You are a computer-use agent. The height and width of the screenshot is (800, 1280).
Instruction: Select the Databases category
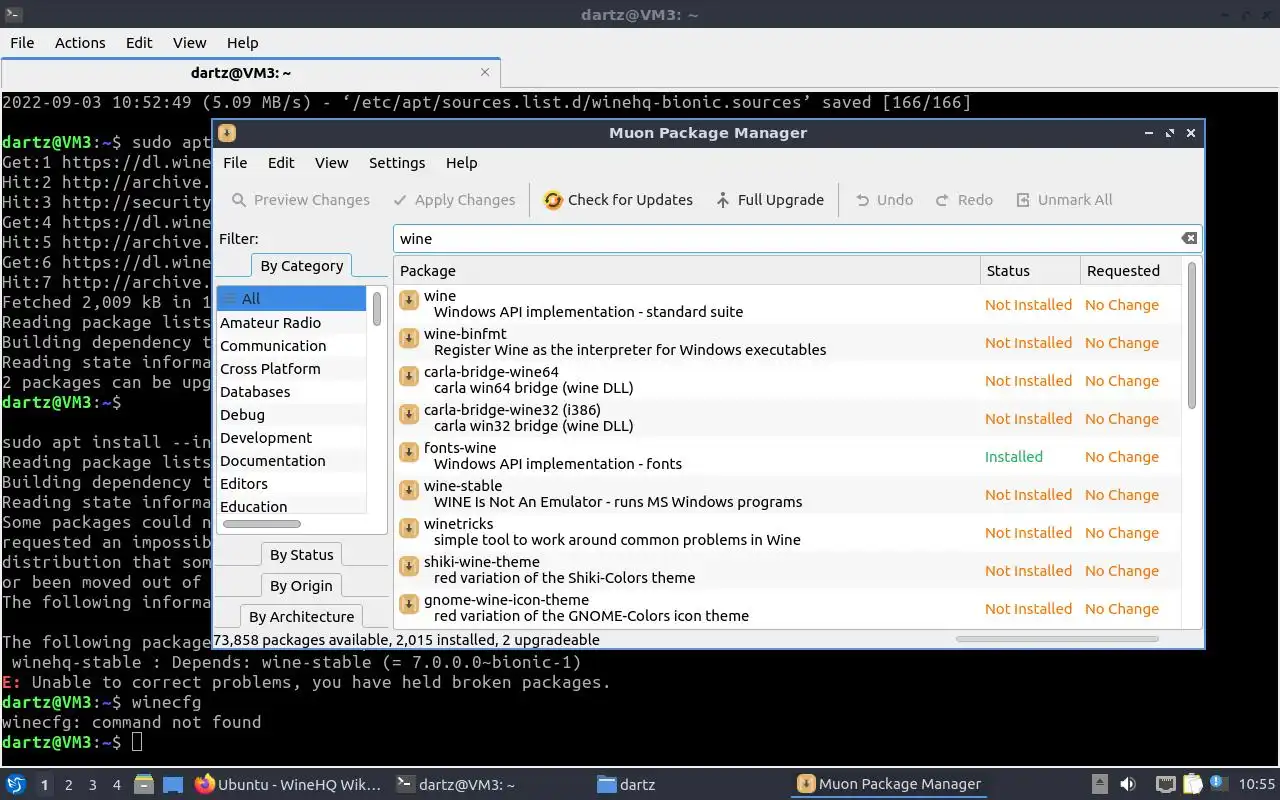293,392
